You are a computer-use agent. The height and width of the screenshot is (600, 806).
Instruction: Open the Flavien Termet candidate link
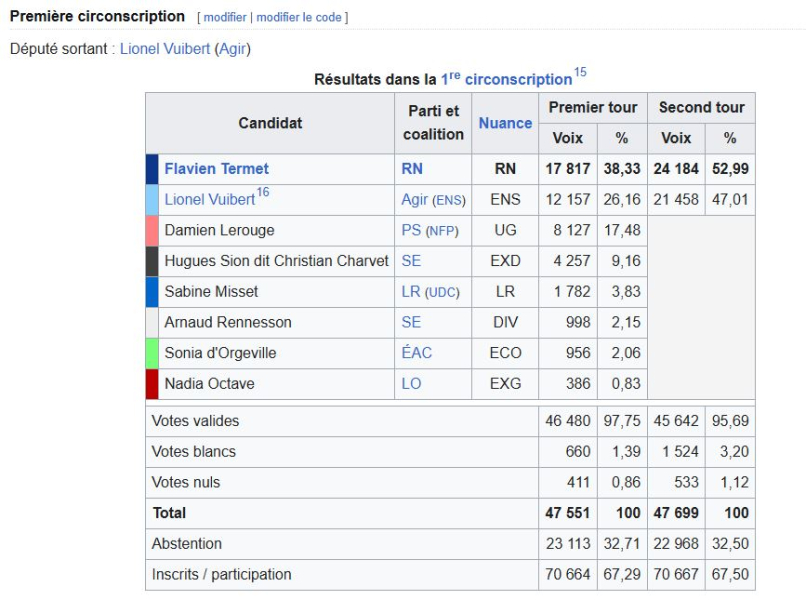click(216, 169)
